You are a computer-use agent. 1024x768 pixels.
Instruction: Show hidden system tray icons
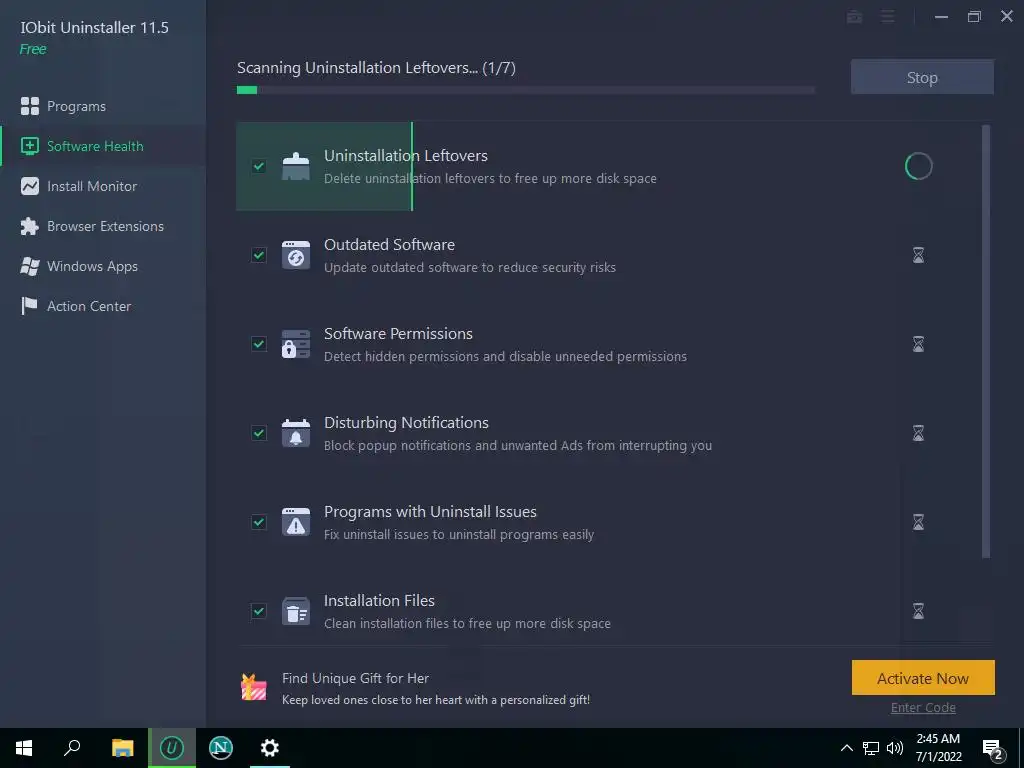tap(846, 748)
